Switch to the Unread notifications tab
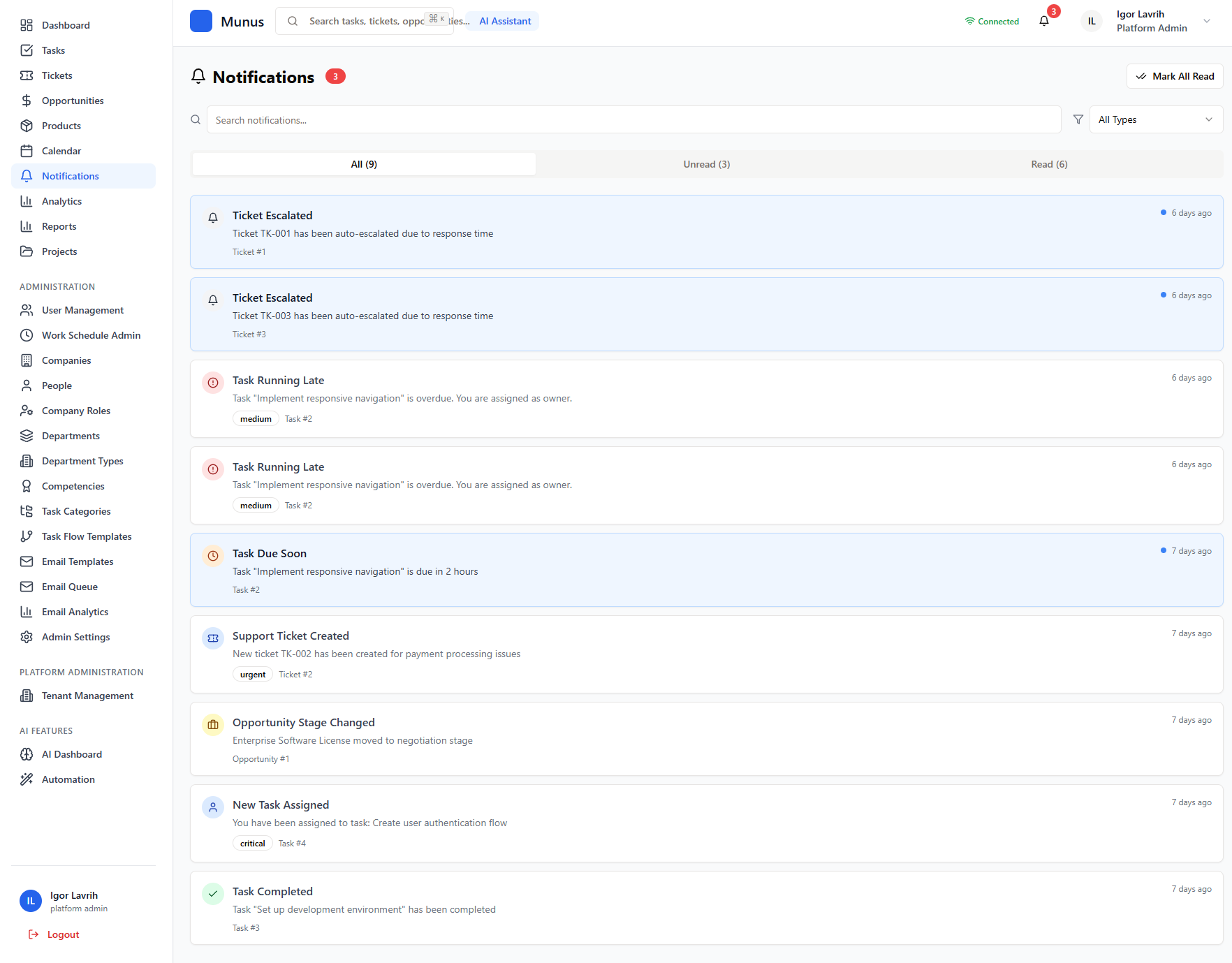Viewport: 1232px width, 963px height. [706, 163]
